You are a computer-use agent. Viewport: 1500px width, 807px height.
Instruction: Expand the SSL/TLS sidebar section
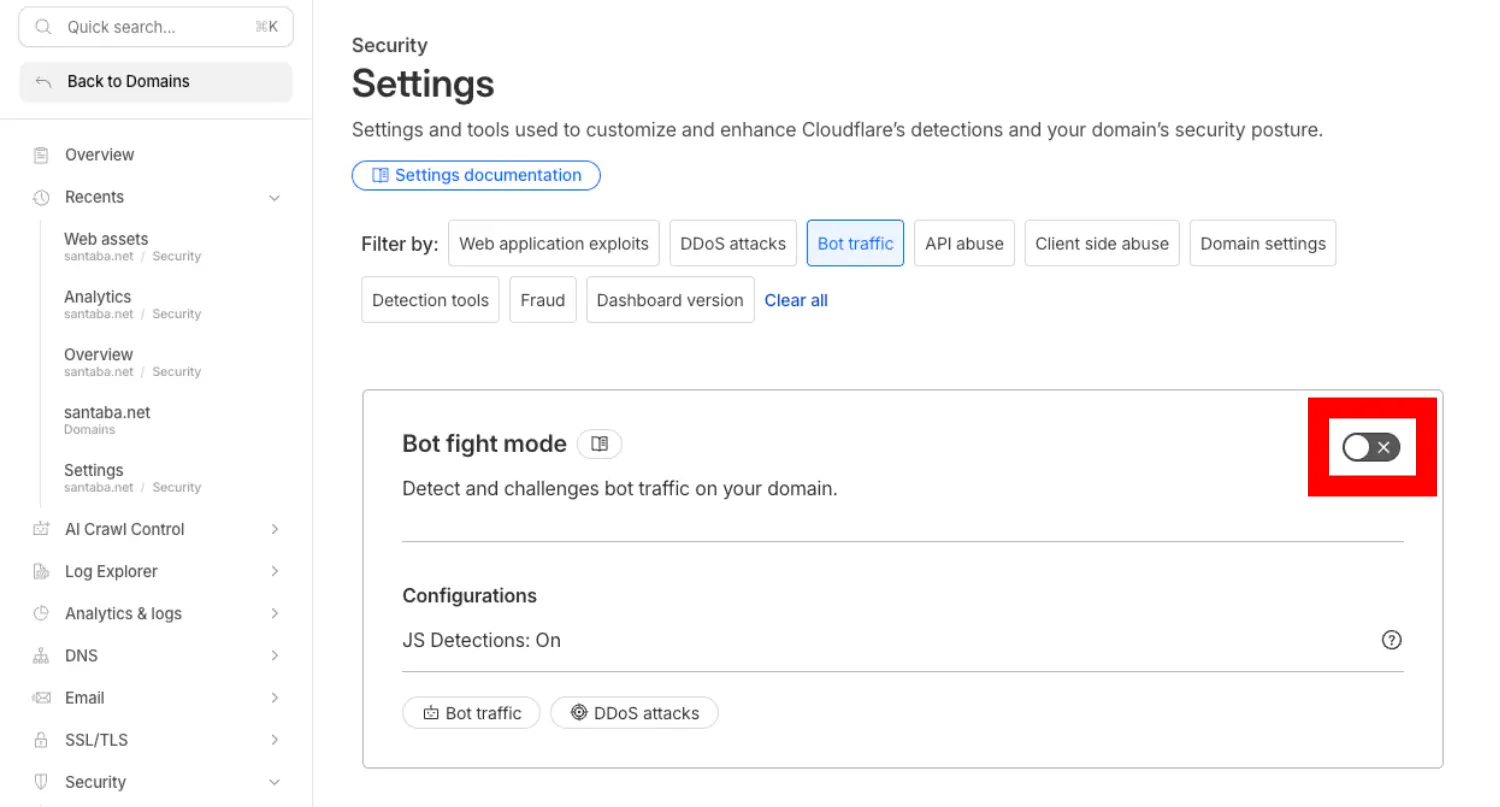274,740
